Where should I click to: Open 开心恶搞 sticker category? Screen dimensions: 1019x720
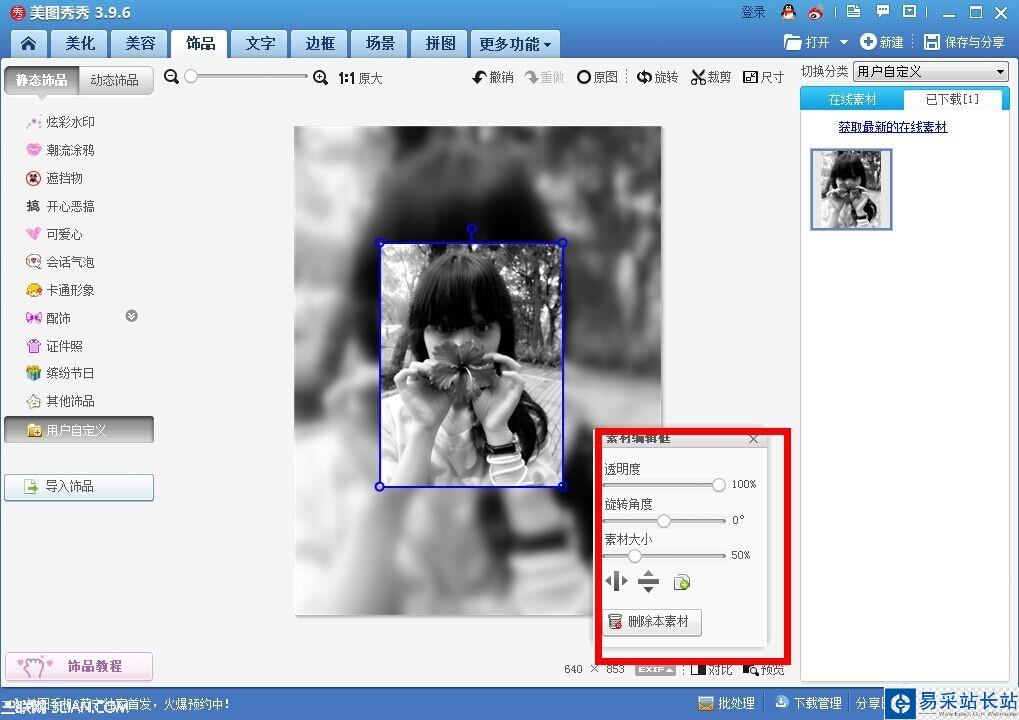(60, 206)
